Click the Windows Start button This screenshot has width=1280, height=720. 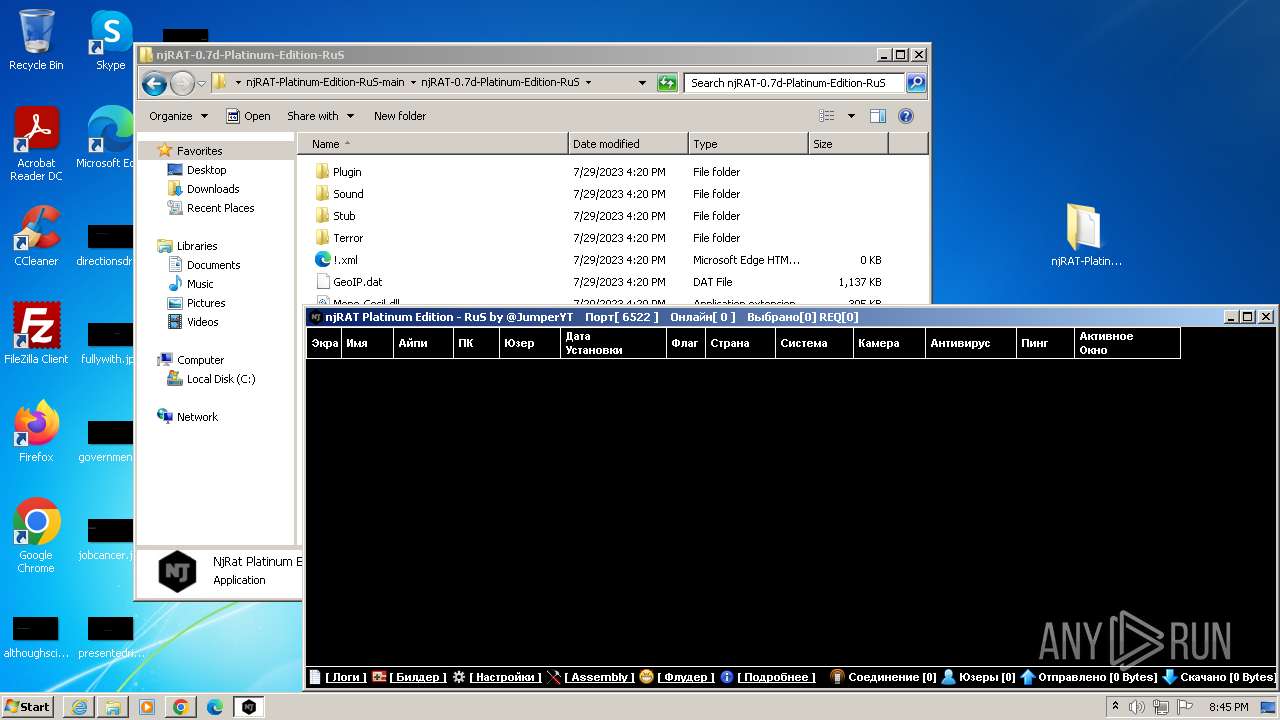(x=28, y=707)
